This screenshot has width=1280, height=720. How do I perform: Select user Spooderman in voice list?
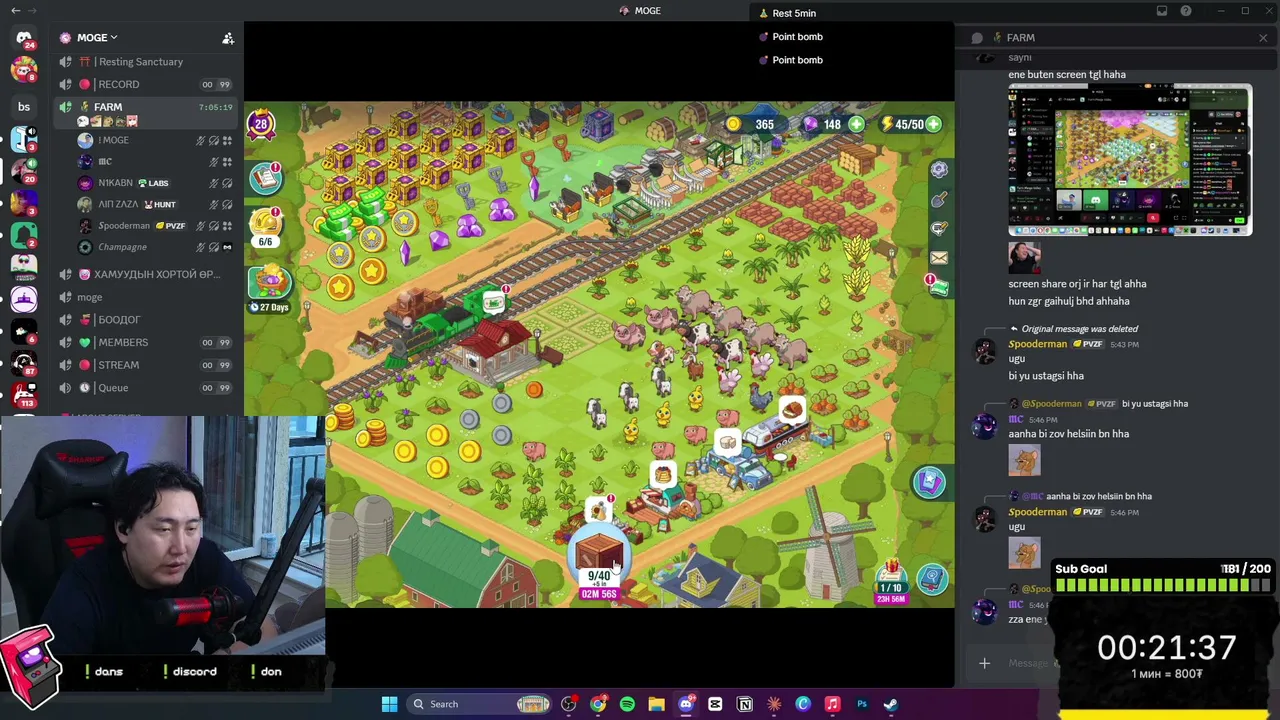tap(155, 226)
